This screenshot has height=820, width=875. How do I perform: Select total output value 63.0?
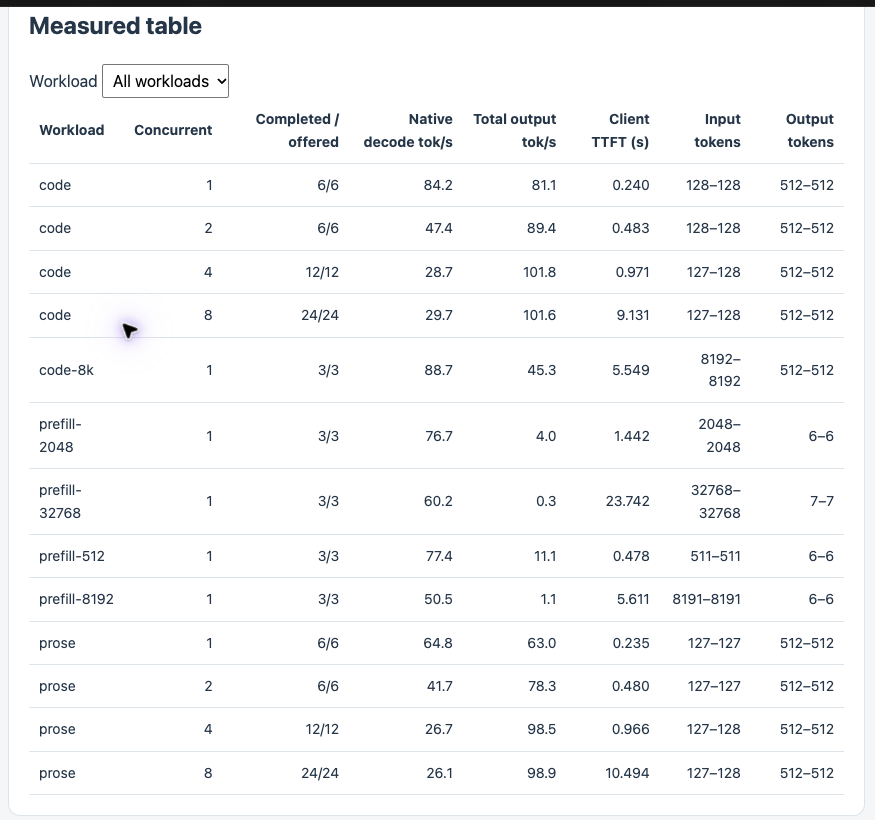541,643
